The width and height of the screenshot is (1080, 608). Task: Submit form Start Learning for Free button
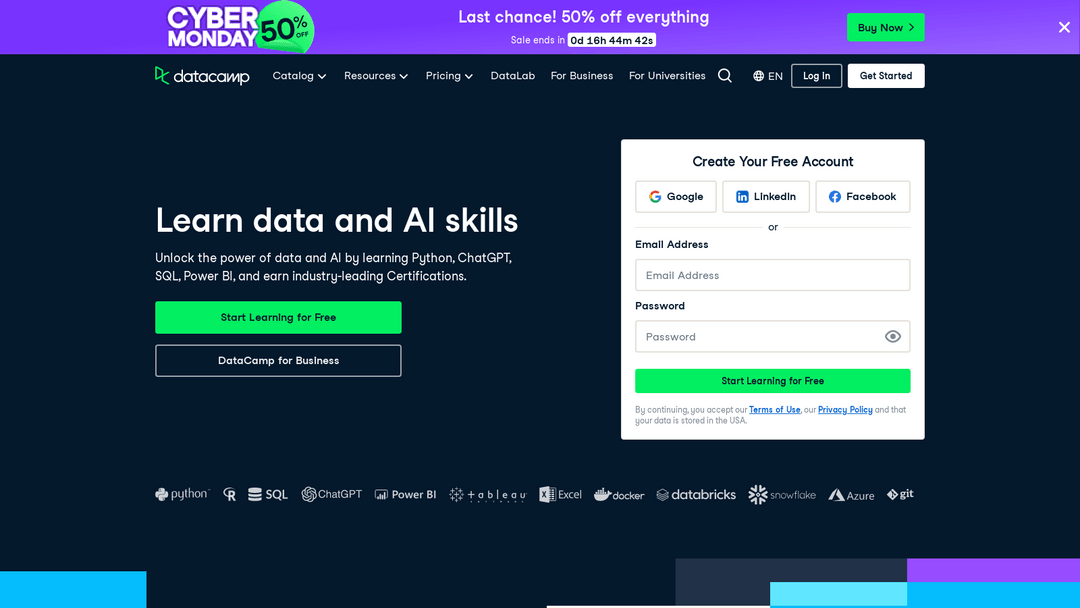point(772,381)
